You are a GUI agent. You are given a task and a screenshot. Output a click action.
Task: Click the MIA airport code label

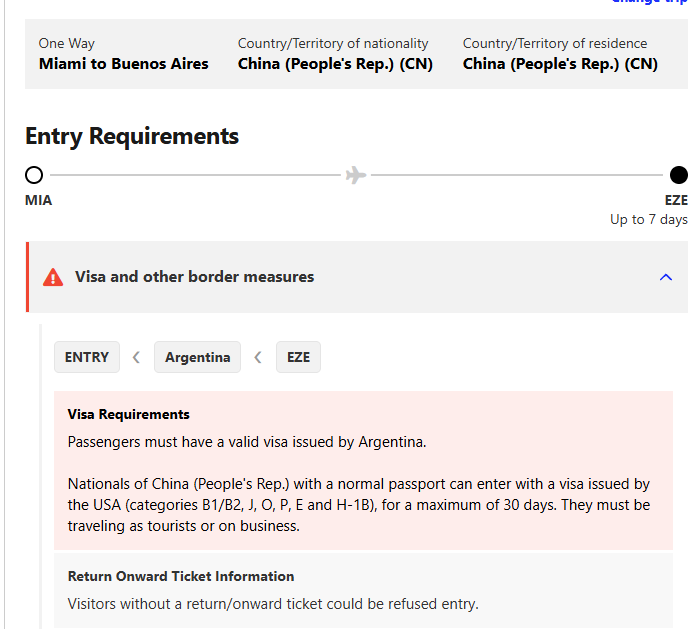click(38, 200)
